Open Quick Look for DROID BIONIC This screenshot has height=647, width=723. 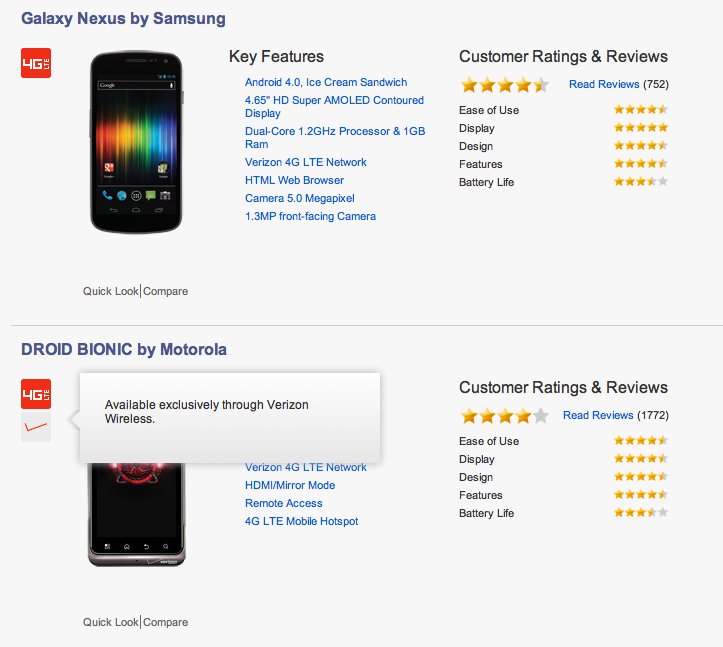[111, 622]
